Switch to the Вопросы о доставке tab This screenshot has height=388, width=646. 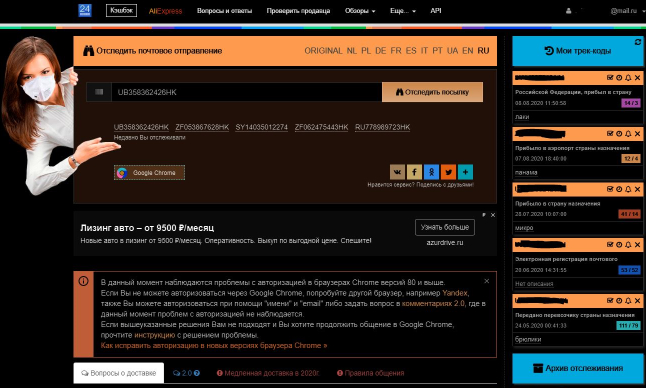pos(119,373)
